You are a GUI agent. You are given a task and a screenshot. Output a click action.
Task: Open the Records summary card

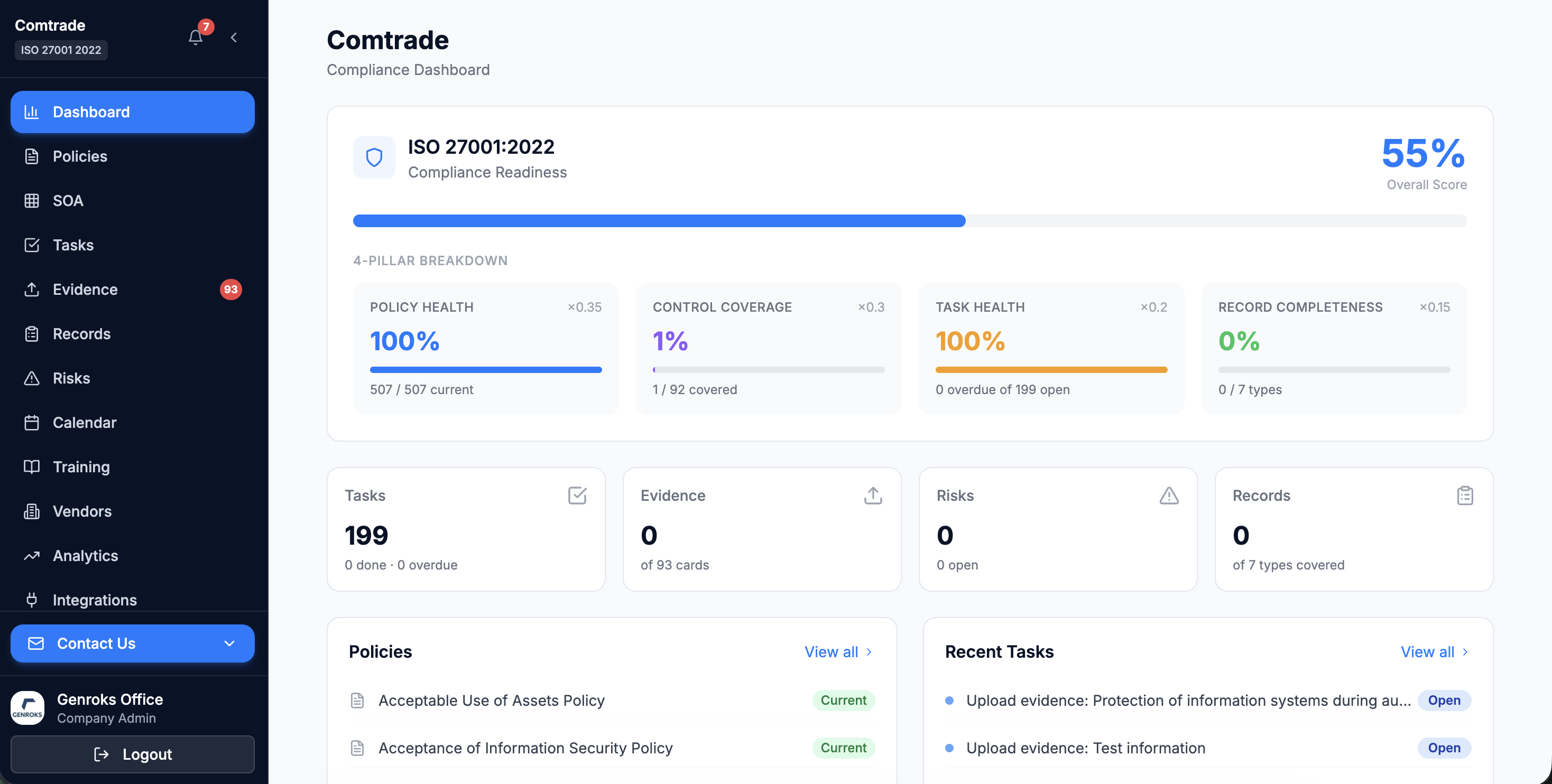pyautogui.click(x=1354, y=529)
